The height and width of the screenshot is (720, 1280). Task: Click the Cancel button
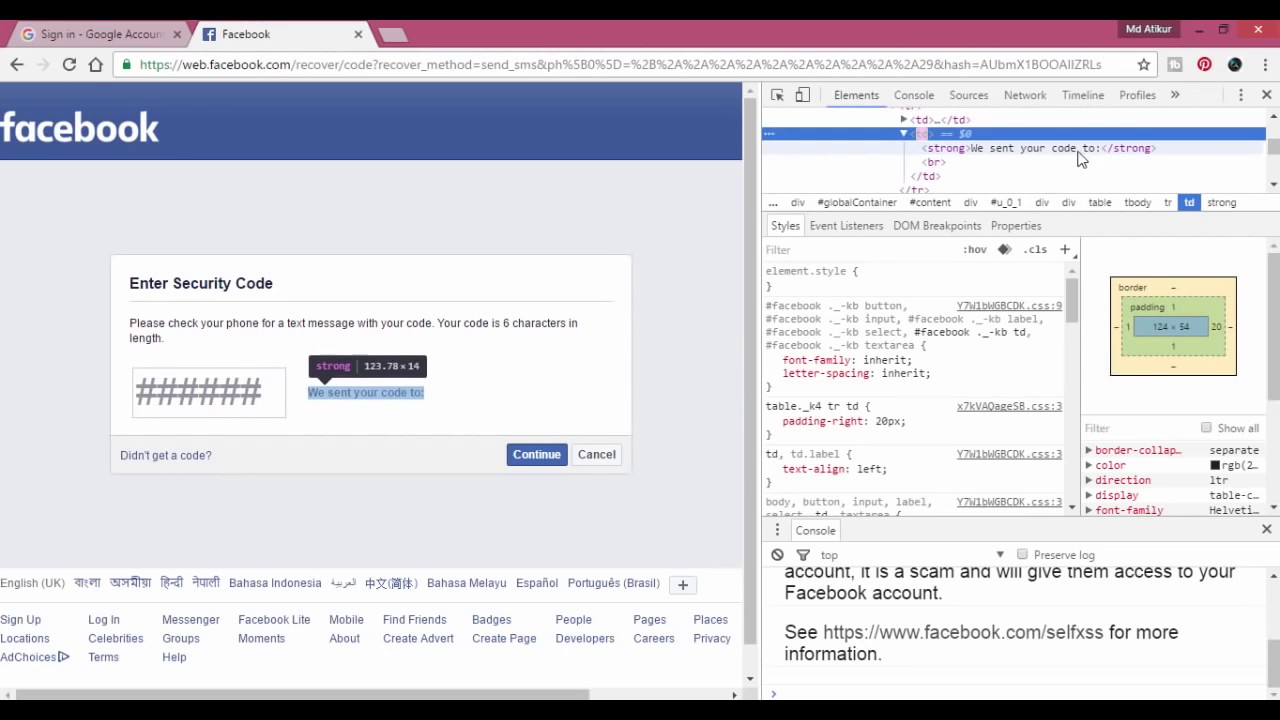(597, 454)
